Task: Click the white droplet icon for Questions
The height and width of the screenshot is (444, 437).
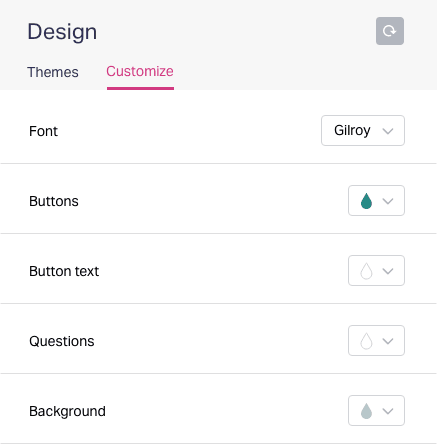Action: pyautogui.click(x=366, y=341)
